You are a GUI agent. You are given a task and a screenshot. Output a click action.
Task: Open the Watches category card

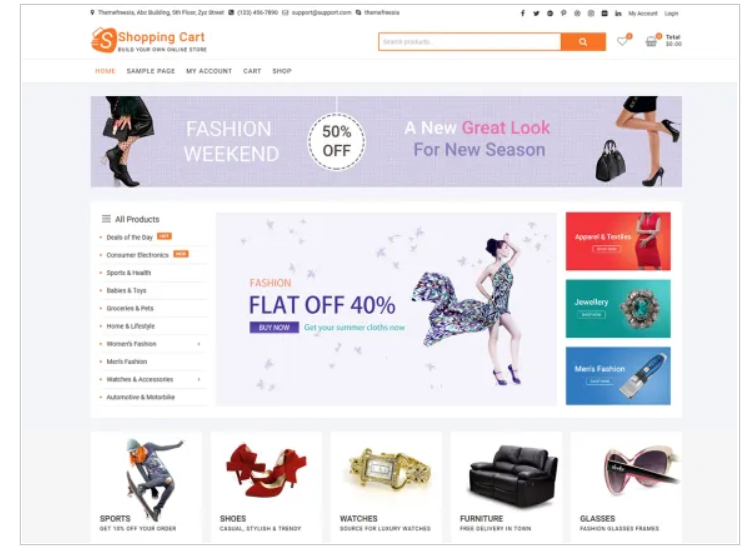386,487
